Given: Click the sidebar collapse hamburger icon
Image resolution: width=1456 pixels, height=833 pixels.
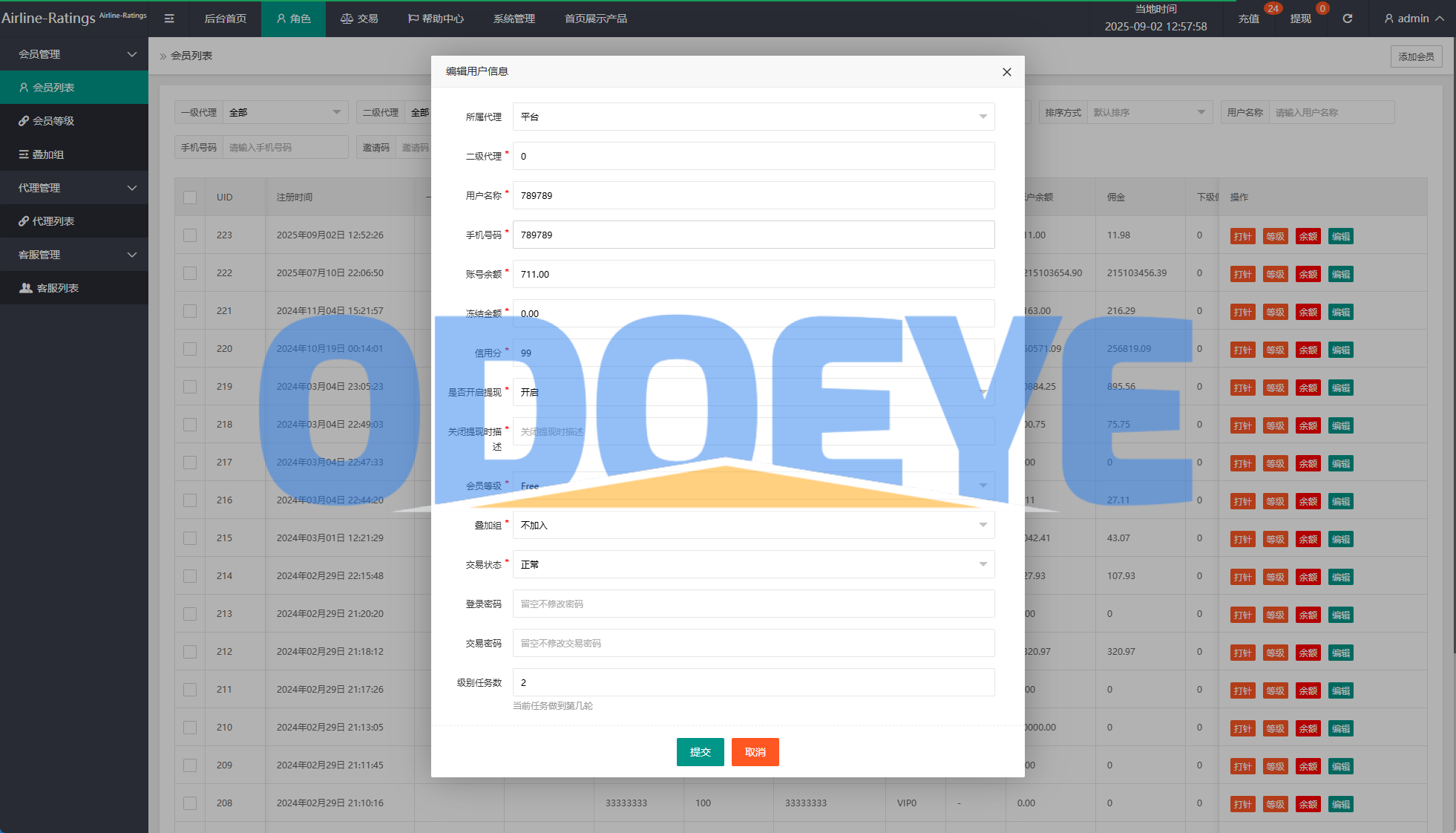Looking at the screenshot, I should 169,19.
